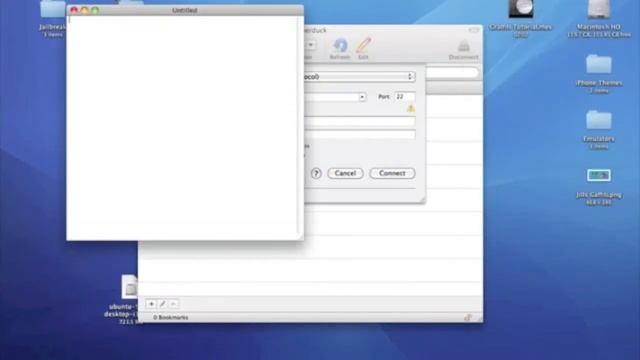Zoom the Untitled window with green button
640x360 pixels.
point(95,10)
